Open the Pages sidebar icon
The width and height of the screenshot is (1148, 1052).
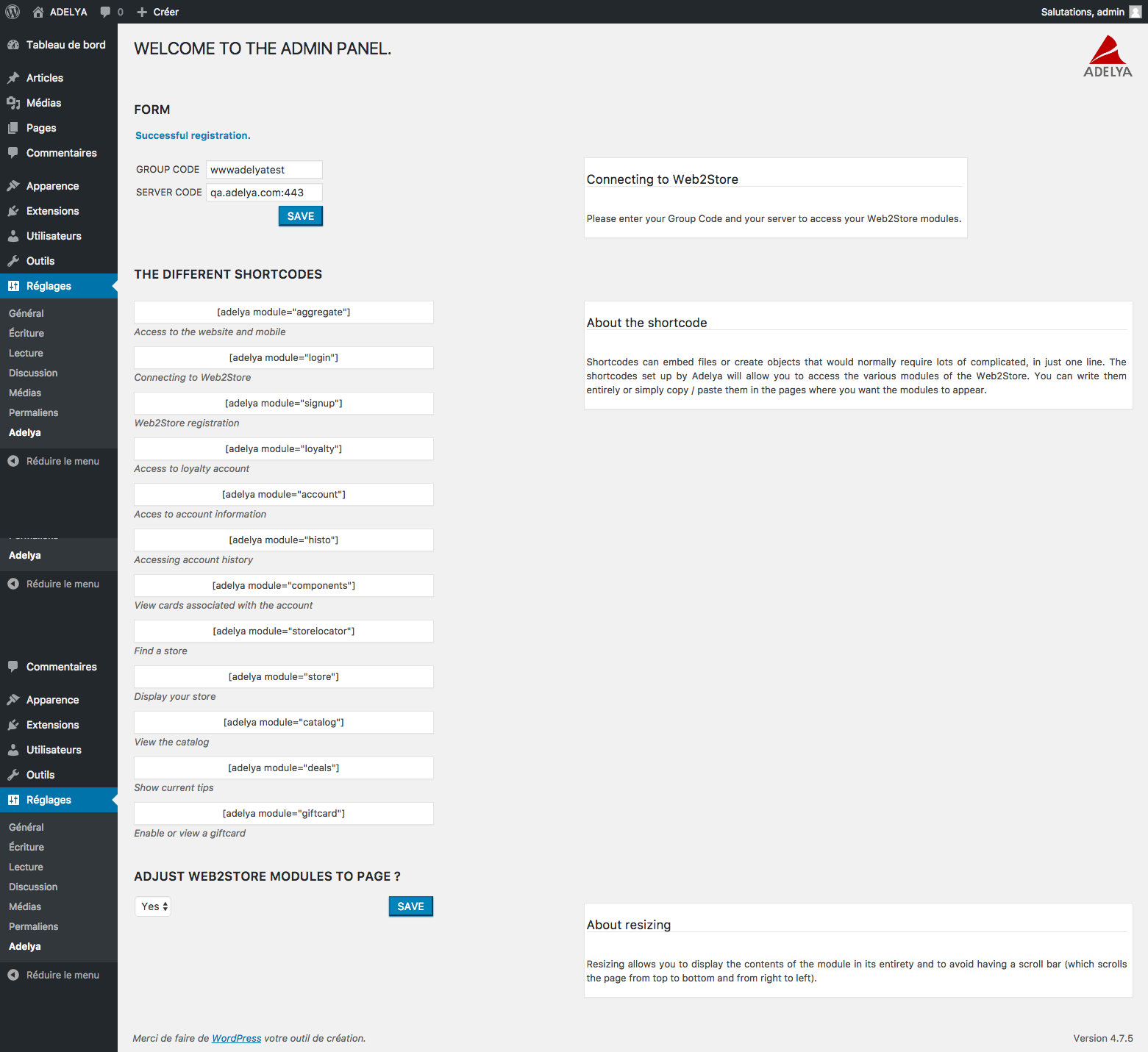coord(13,128)
